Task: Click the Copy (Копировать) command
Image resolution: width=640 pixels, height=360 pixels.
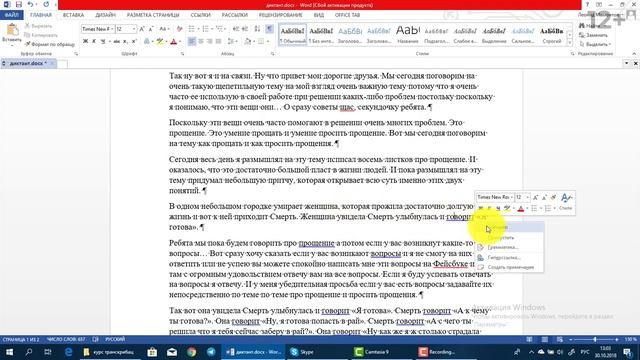Action: pos(41,35)
